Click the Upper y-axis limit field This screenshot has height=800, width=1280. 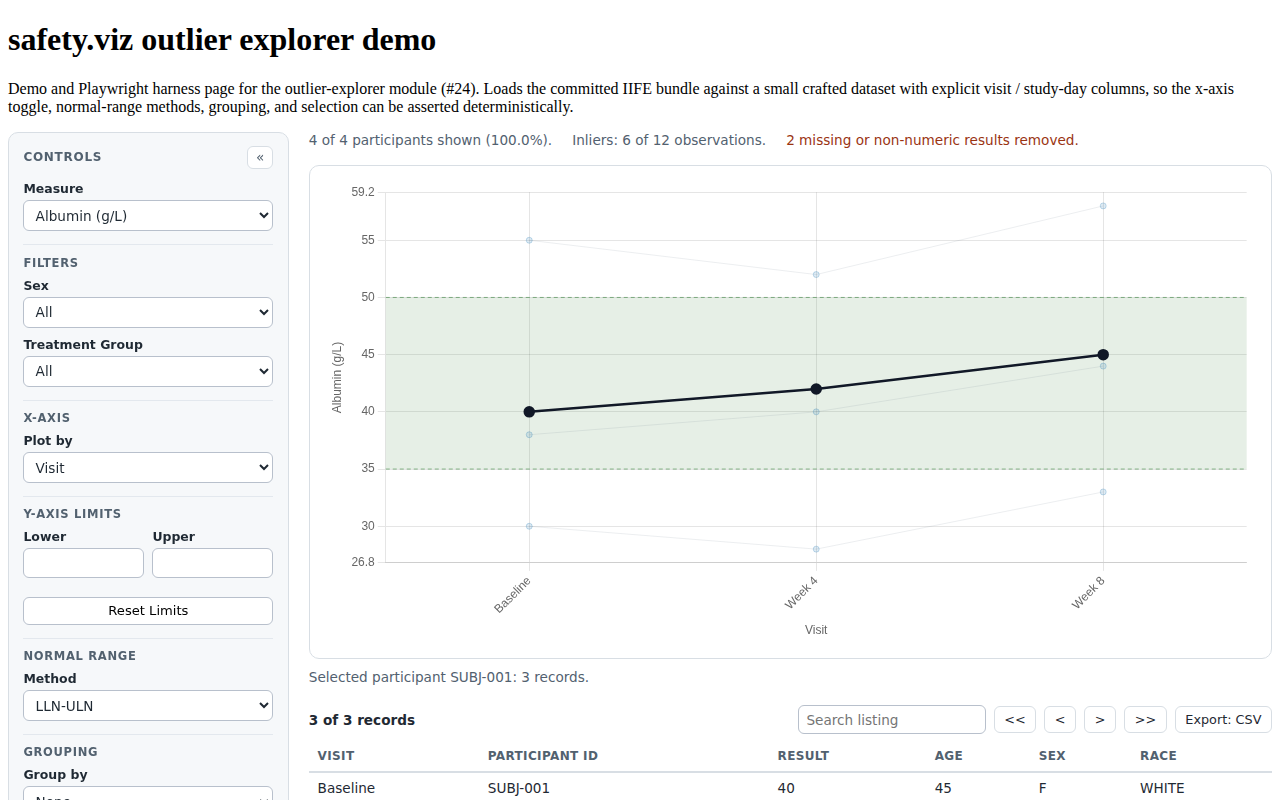[x=212, y=563]
